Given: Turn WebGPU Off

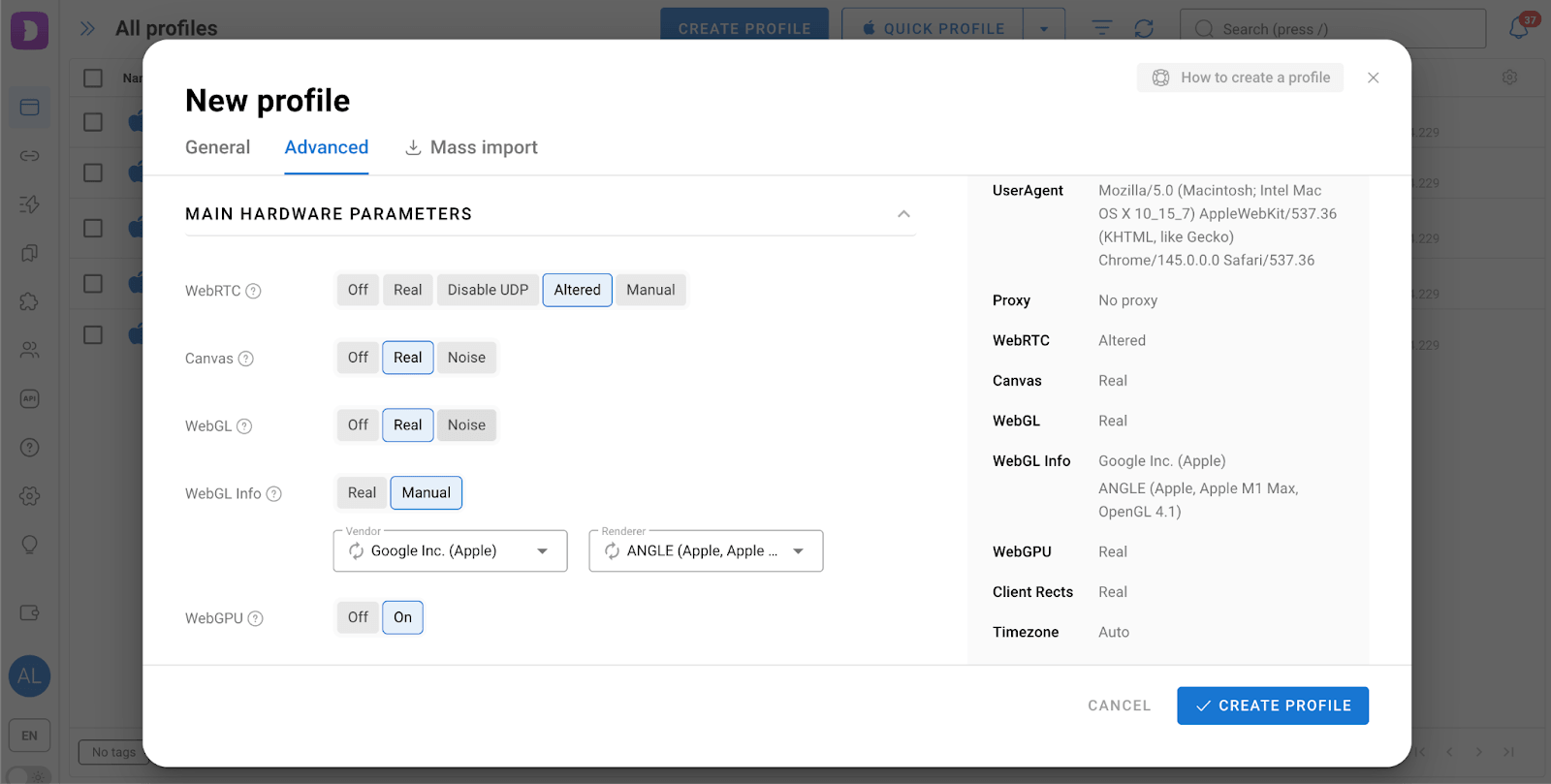Looking at the screenshot, I should (x=358, y=617).
